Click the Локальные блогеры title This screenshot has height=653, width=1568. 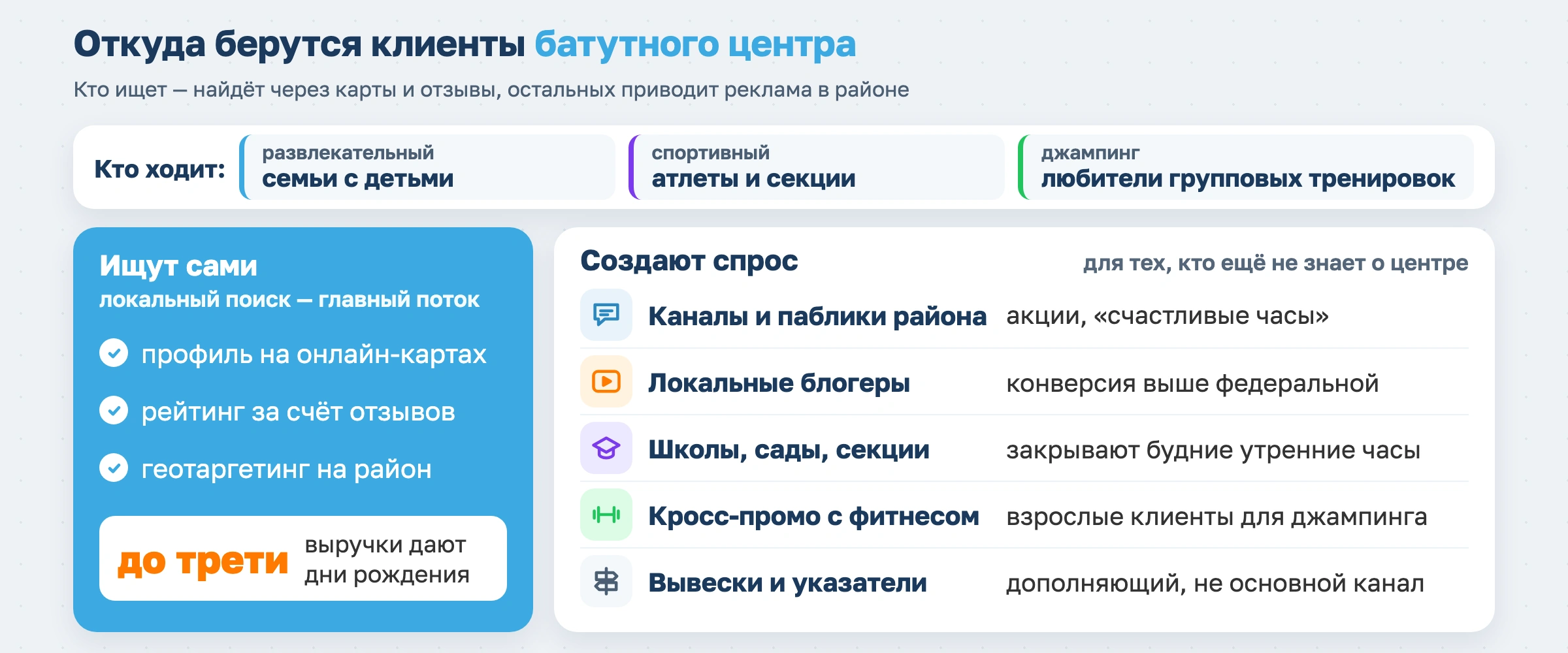[779, 383]
